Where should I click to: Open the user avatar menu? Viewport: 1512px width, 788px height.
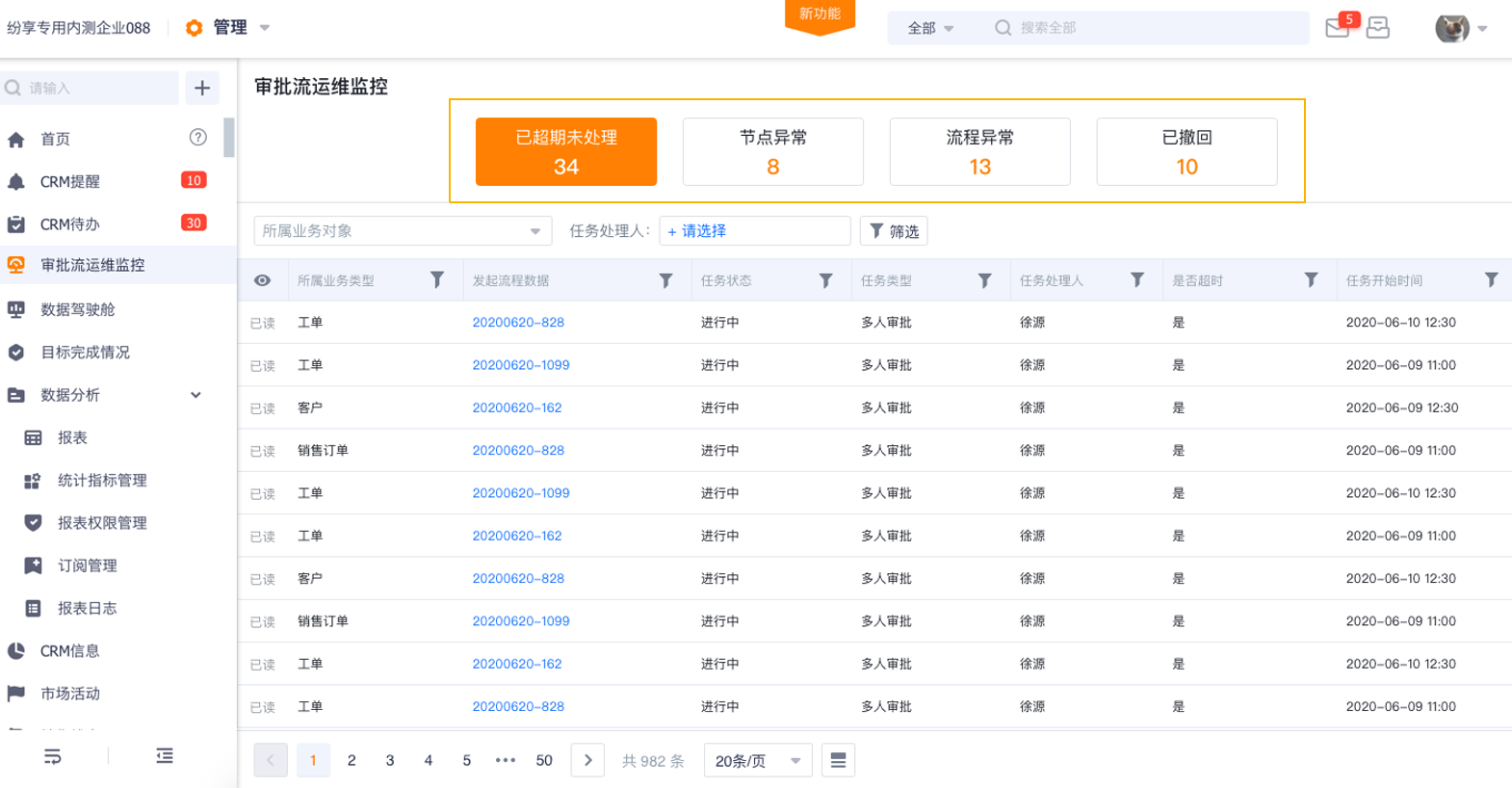(1460, 28)
